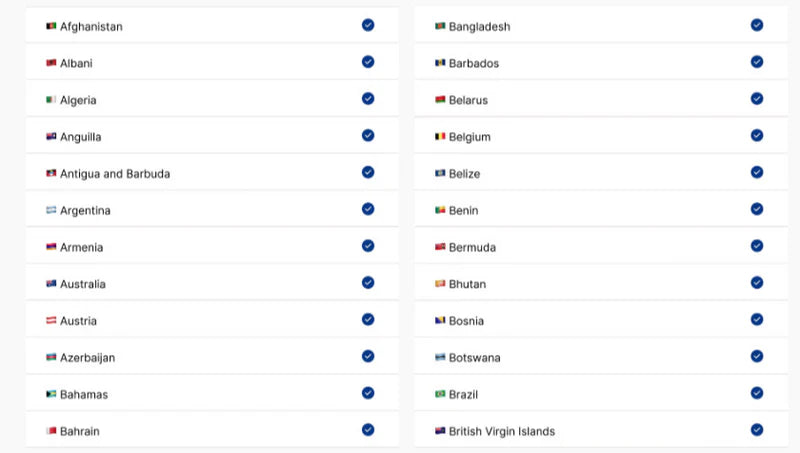This screenshot has width=800, height=453.
Task: Toggle the British Virgin Islands checkmark
Action: 757,430
